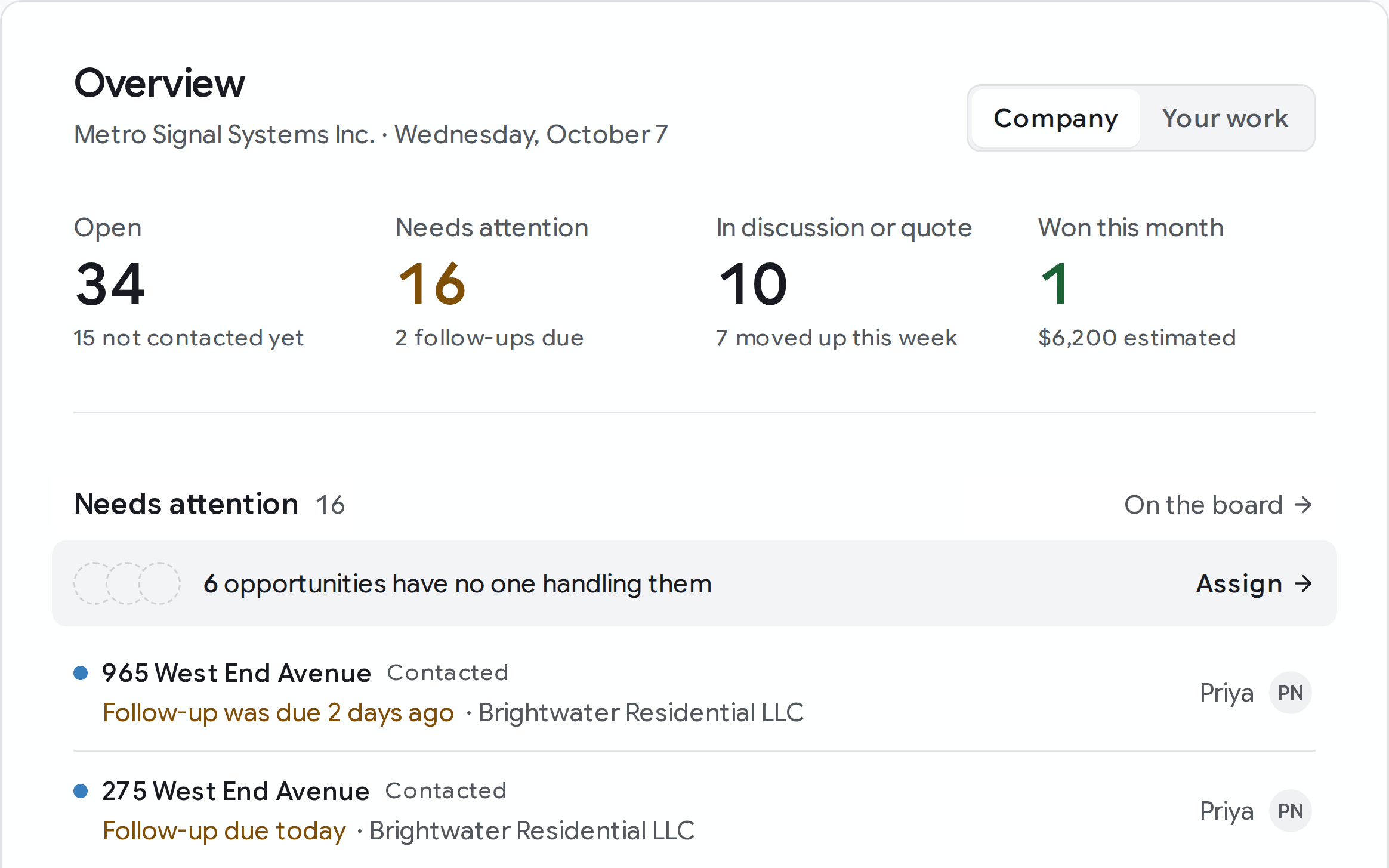Click the Needs attention section heading

click(186, 504)
